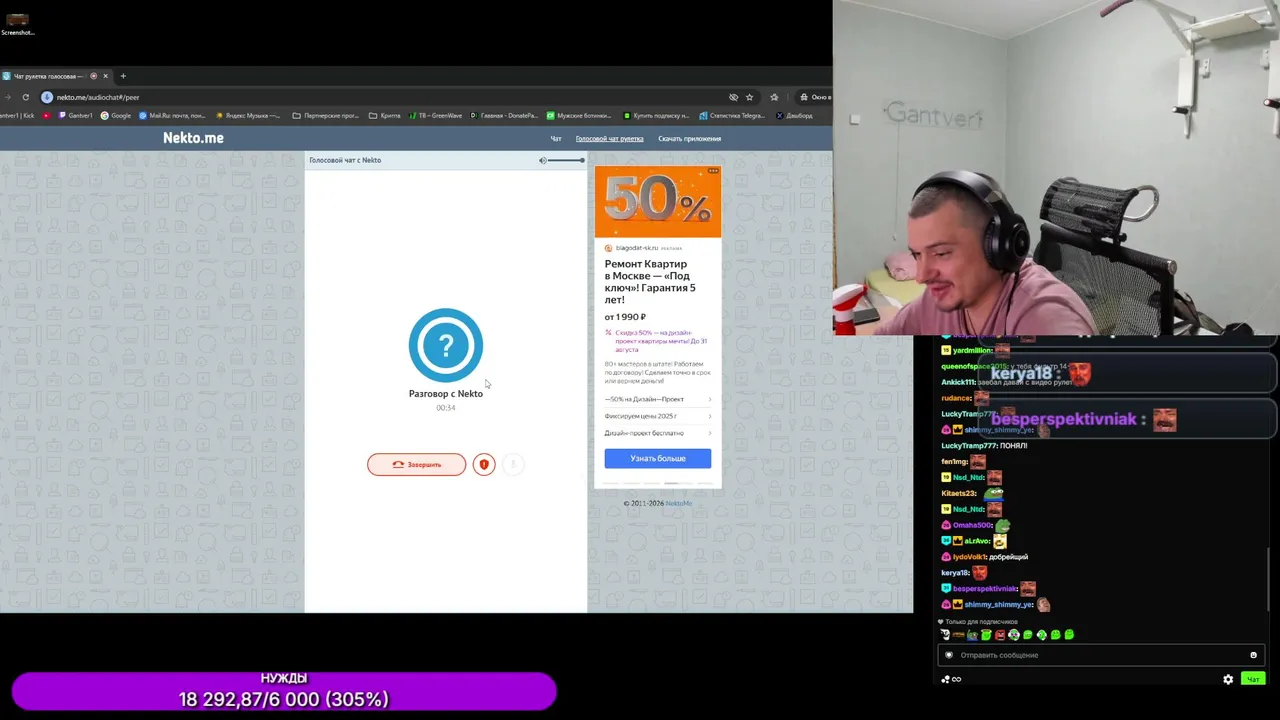Click the НУЖДЫ donation goal bar
Image resolution: width=1280 pixels, height=720 pixels.
[x=284, y=691]
